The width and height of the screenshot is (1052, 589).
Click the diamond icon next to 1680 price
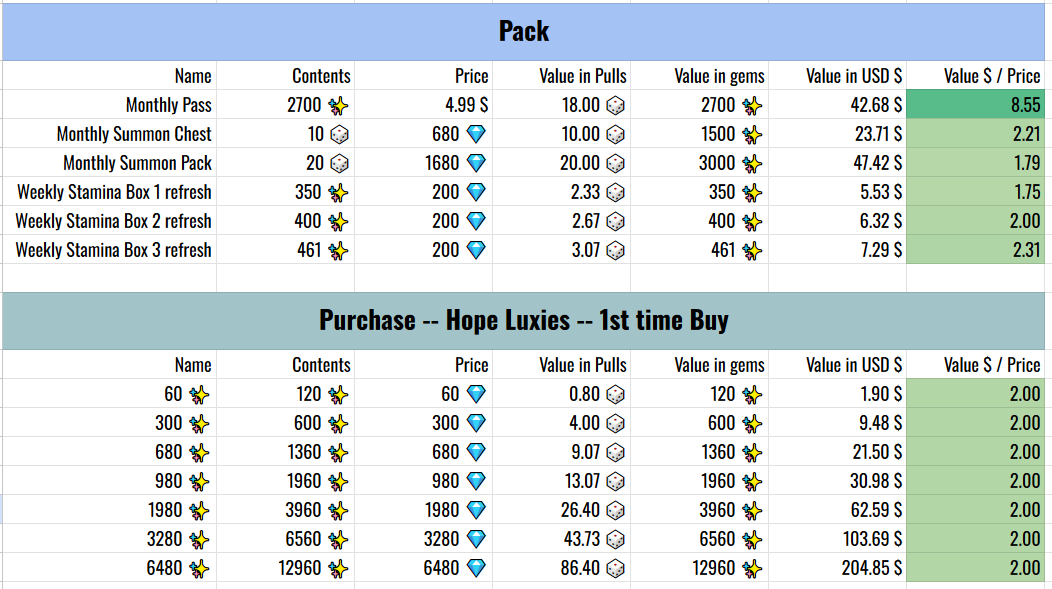click(477, 163)
